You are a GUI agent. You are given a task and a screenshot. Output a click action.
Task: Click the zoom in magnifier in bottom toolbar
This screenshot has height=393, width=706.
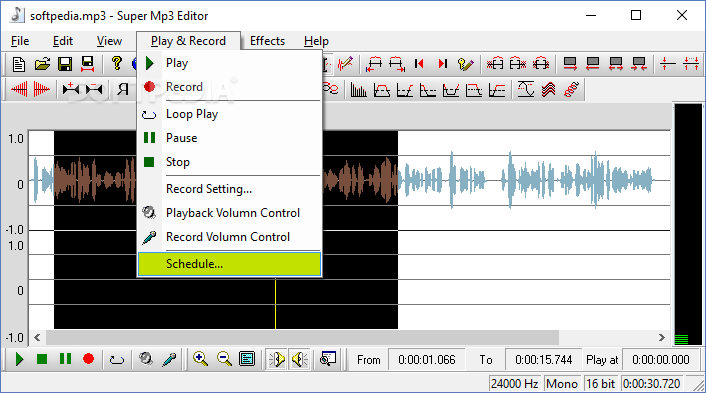pyautogui.click(x=200, y=359)
